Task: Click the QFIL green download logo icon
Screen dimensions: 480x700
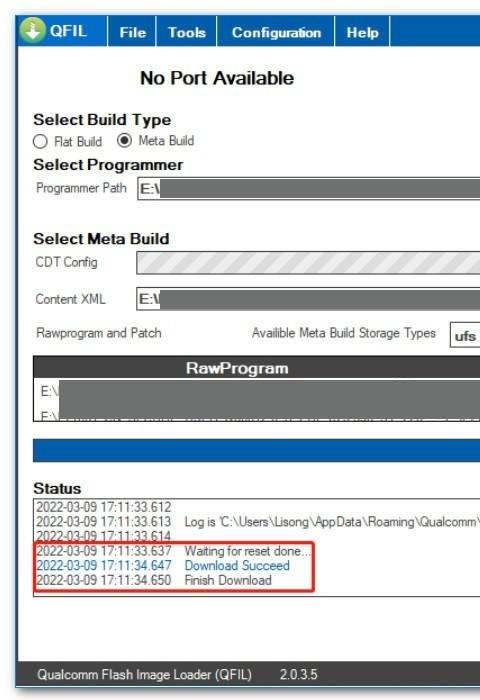Action: click(x=32, y=30)
